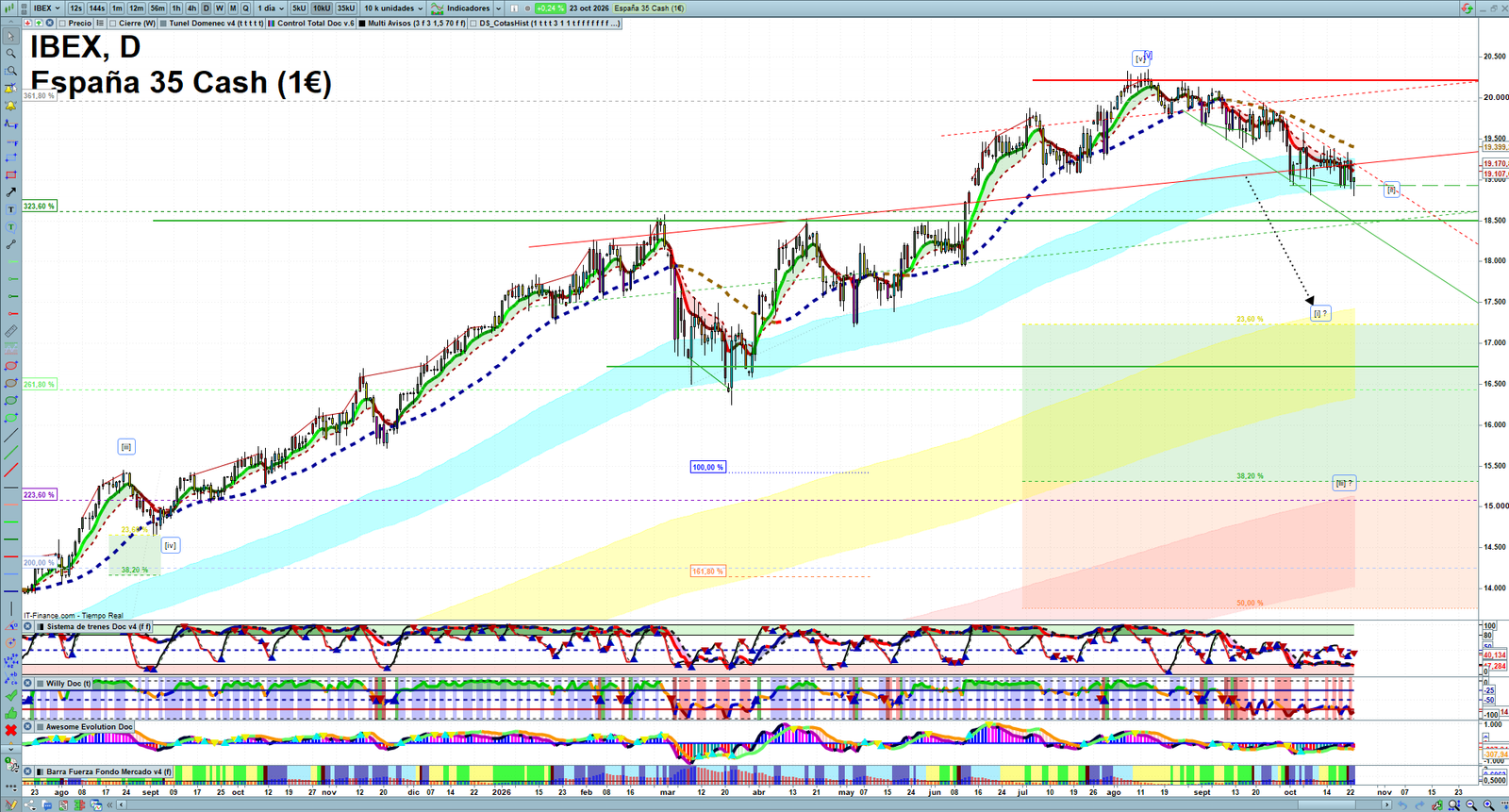Close the Willy Doc indicator panel
Image resolution: width=1509 pixels, height=812 pixels.
[x=28, y=683]
